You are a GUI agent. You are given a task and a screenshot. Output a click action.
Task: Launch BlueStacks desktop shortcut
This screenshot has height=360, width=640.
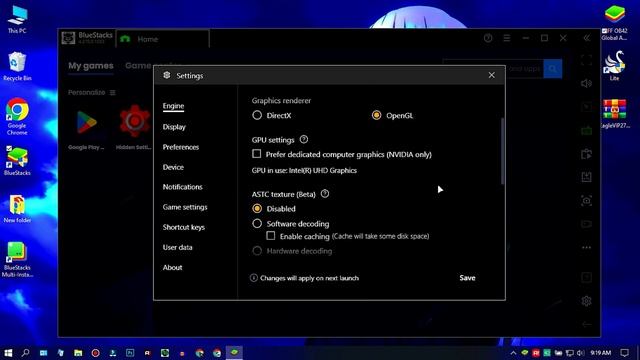coord(17,160)
